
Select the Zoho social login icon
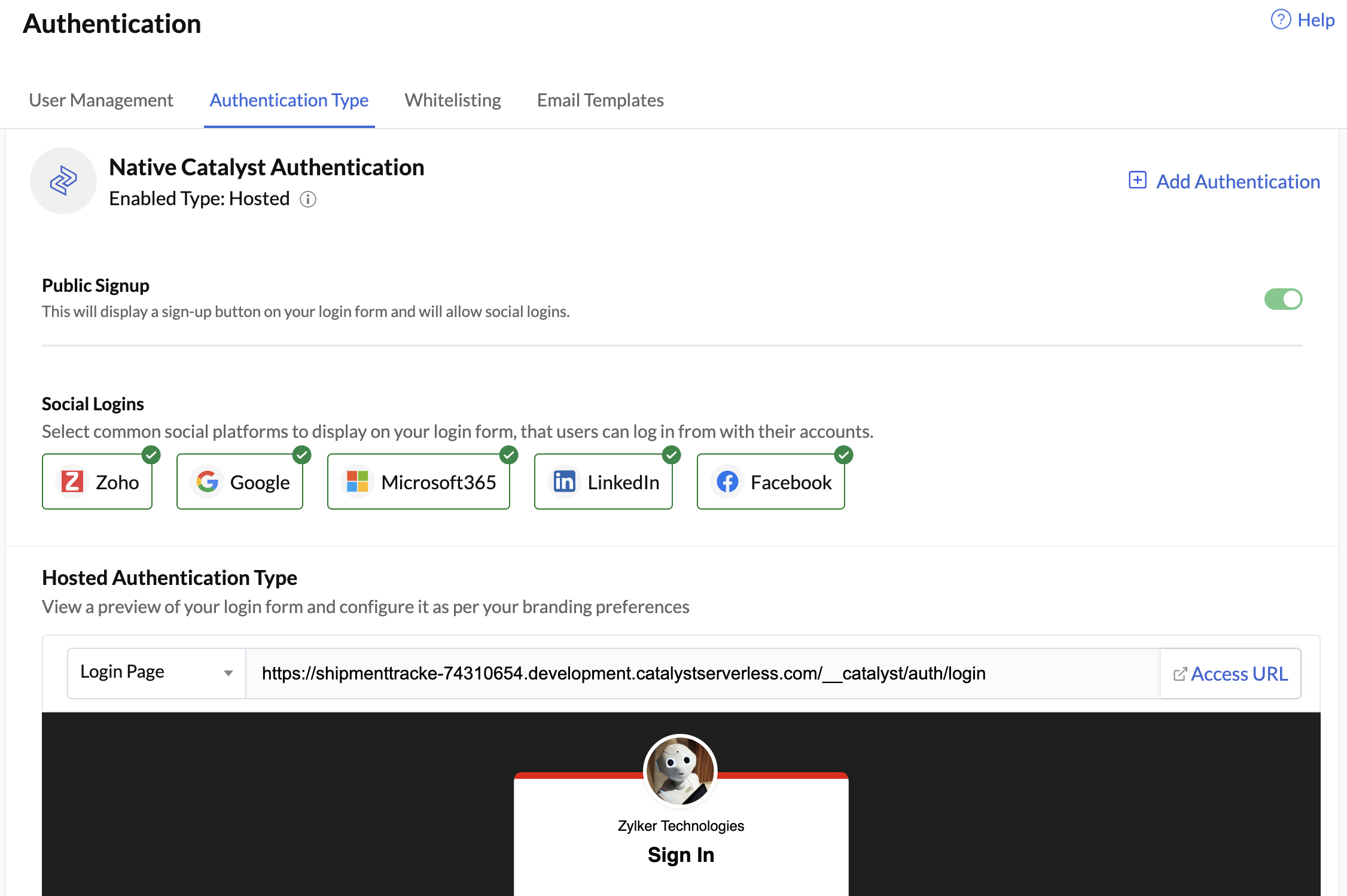[x=72, y=481]
